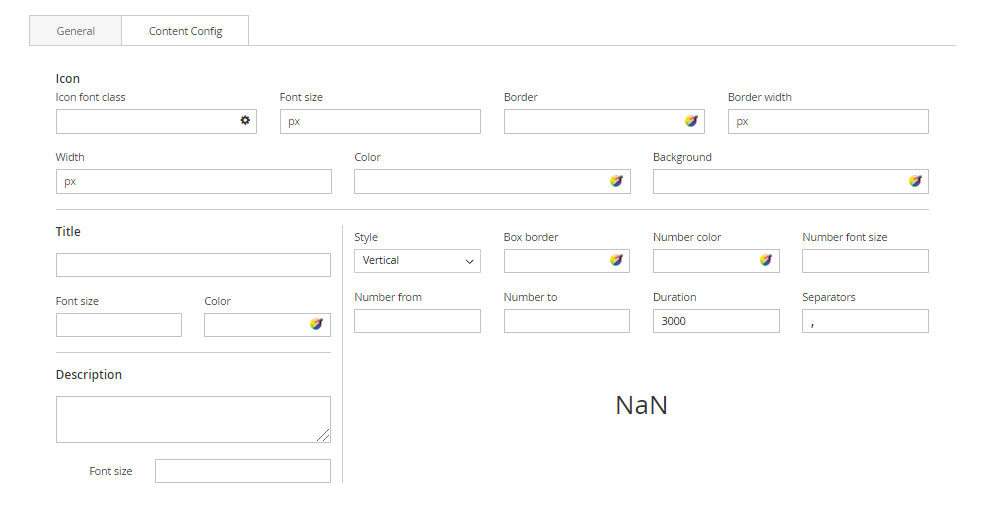Click the Number font size field

865,261
